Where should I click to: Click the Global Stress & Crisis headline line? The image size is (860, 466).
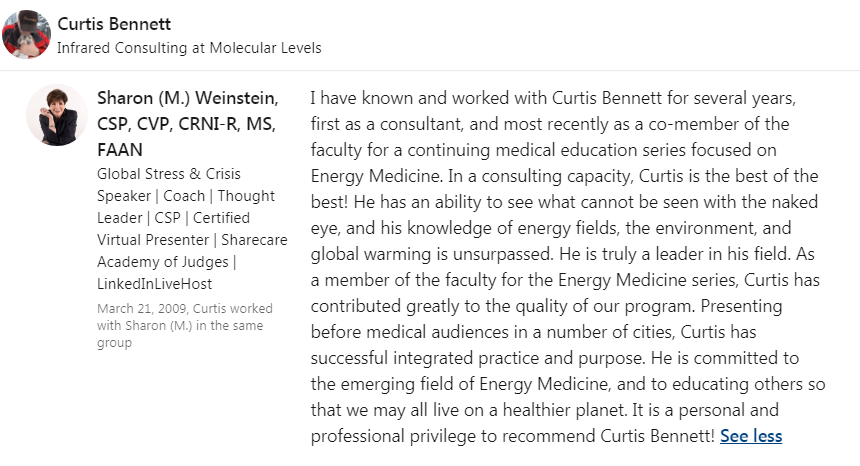point(169,174)
